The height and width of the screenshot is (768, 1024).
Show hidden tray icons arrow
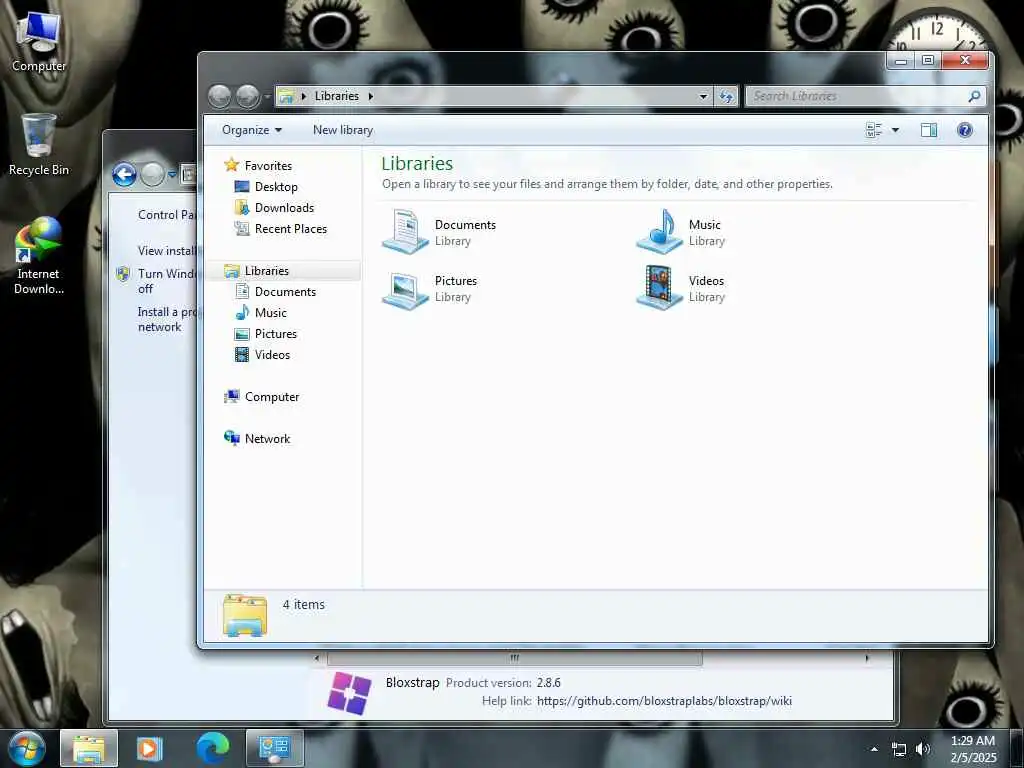click(x=874, y=749)
